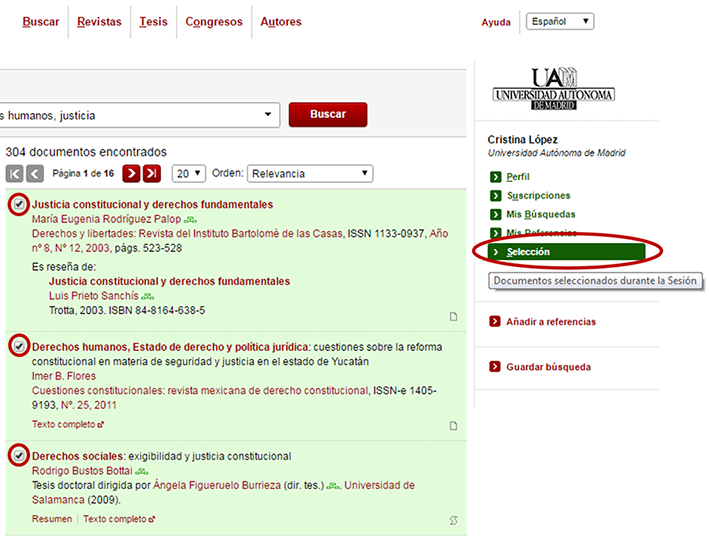The height and width of the screenshot is (536, 709).
Task: Open Suscripciones link in sidebar
Action: tap(539, 195)
